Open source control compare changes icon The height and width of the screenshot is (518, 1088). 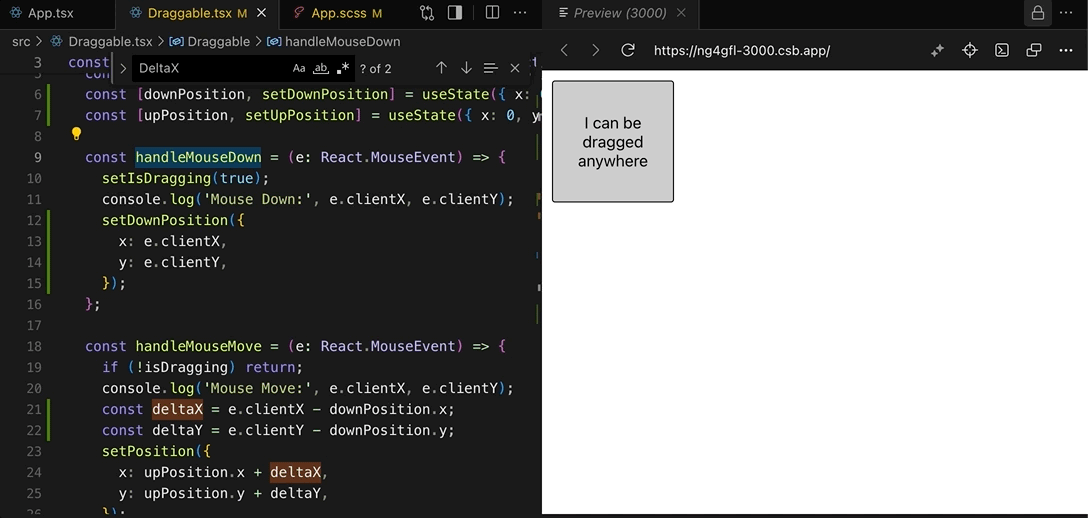(427, 13)
